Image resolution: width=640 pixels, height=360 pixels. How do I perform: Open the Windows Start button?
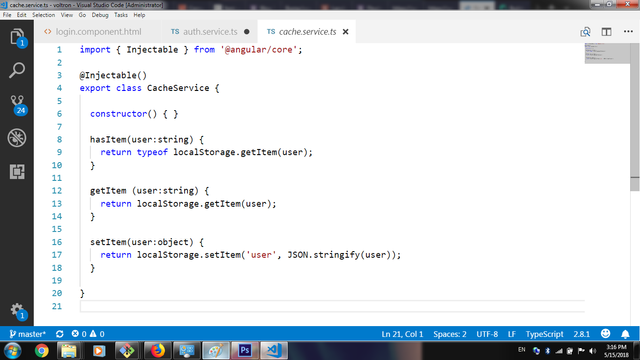(x=12, y=351)
